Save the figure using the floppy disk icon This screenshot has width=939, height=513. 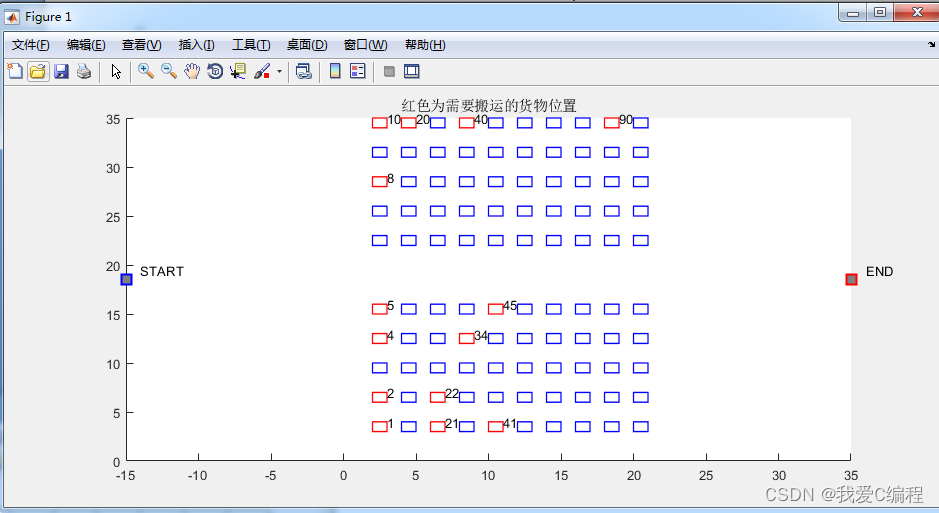point(61,71)
